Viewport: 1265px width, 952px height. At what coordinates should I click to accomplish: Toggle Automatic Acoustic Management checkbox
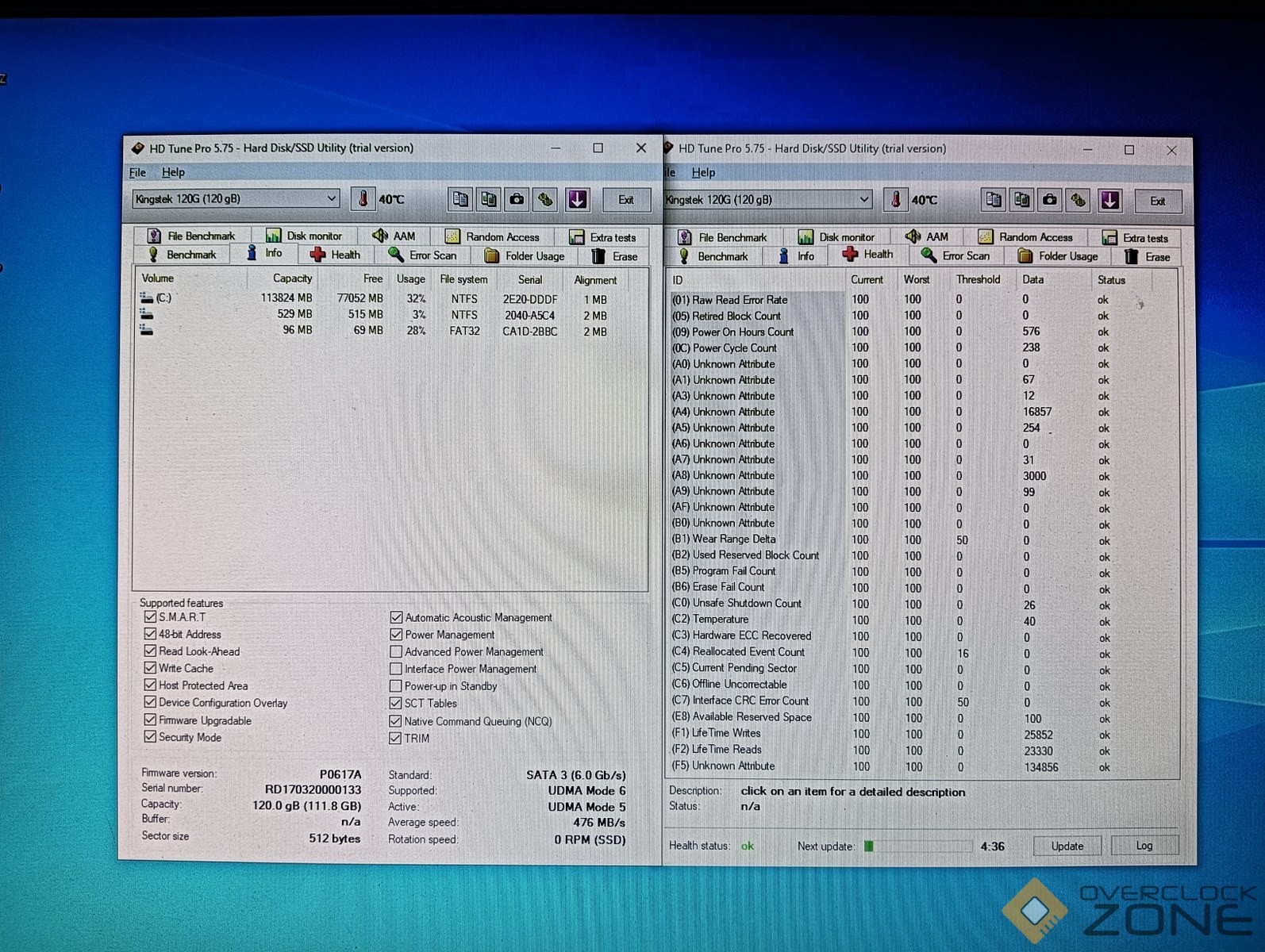396,617
